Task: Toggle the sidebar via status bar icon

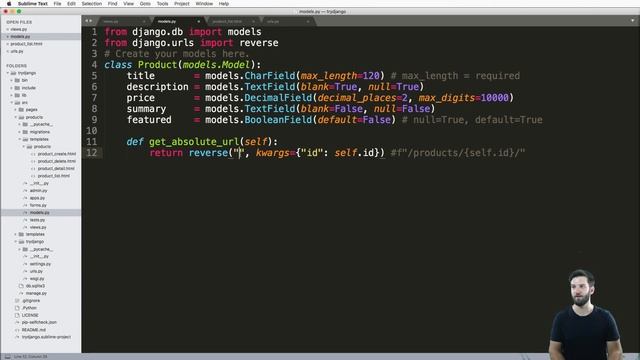Action: click(x=7, y=357)
